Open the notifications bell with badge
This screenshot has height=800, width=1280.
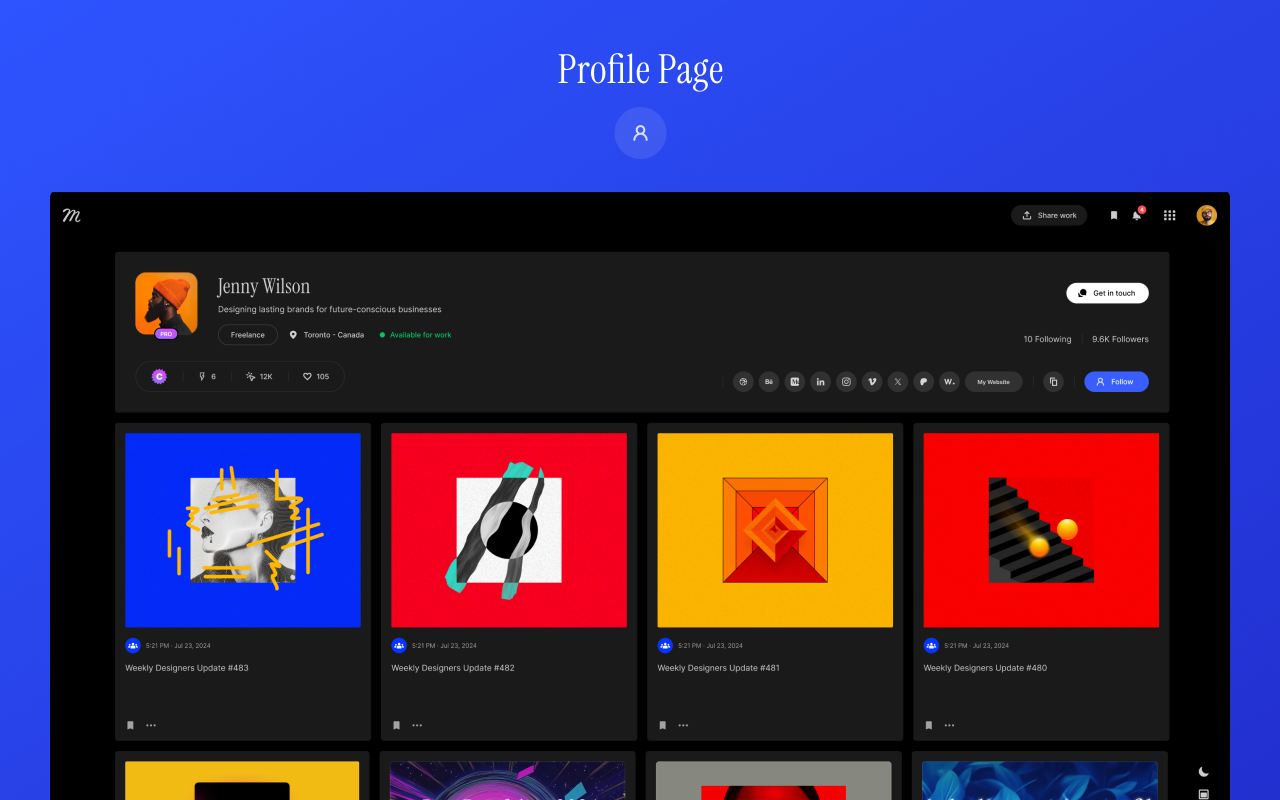click(x=1137, y=215)
